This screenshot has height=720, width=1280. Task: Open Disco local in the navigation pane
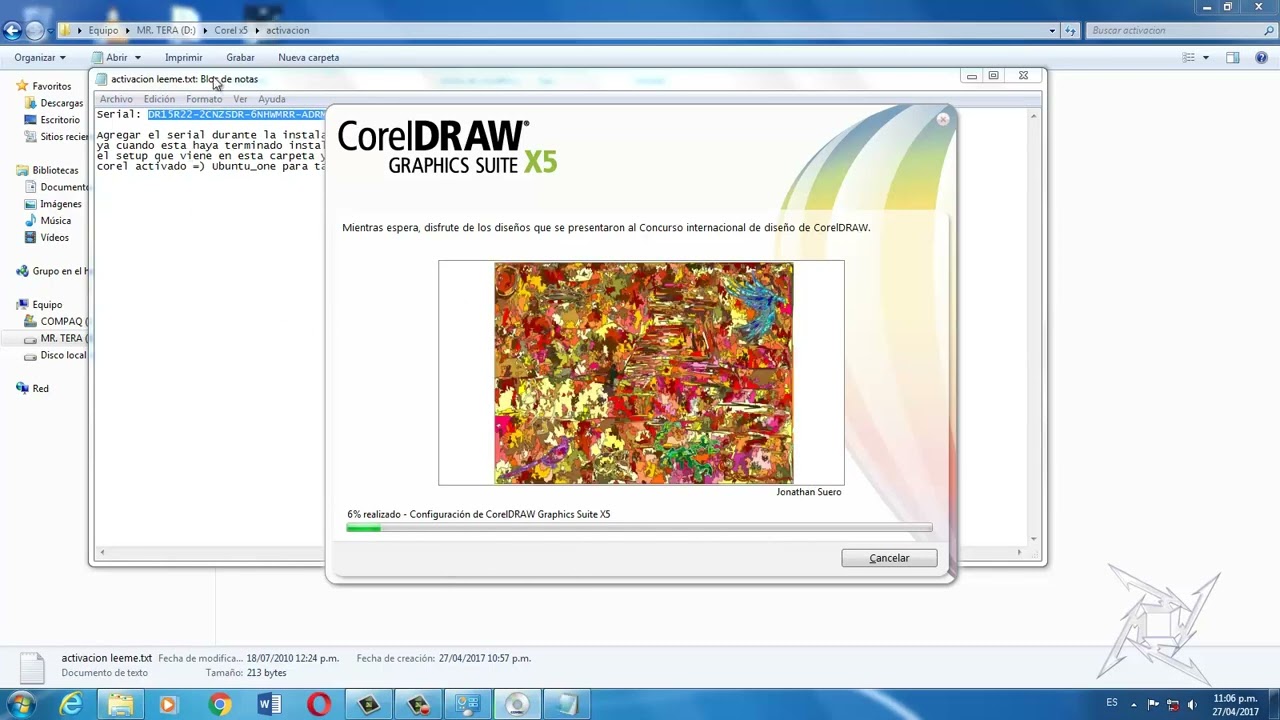pos(56,356)
